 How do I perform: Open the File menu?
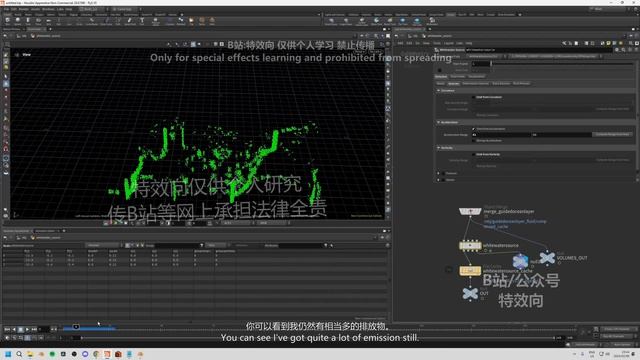7,9
